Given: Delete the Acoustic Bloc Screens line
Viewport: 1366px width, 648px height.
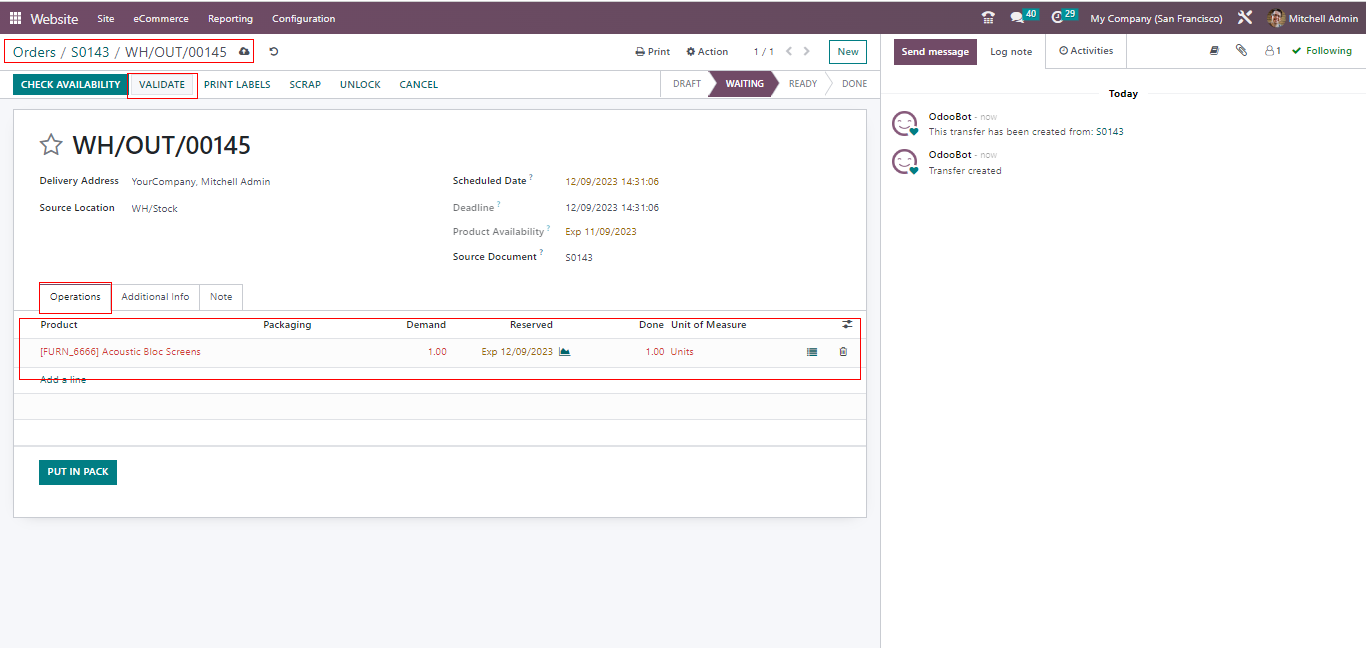Looking at the screenshot, I should pyautogui.click(x=843, y=352).
